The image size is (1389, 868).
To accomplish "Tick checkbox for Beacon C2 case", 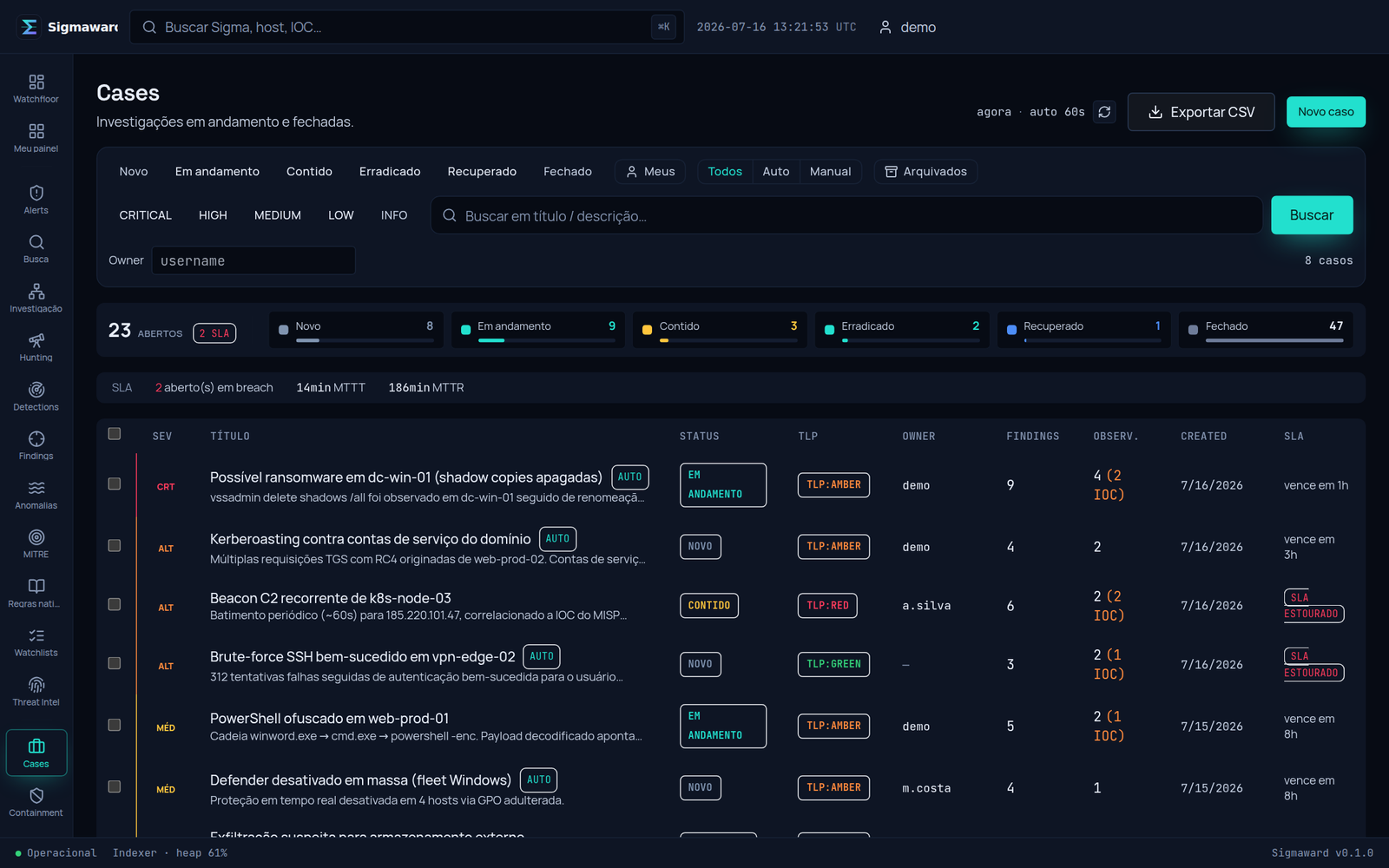I will click(x=114, y=604).
